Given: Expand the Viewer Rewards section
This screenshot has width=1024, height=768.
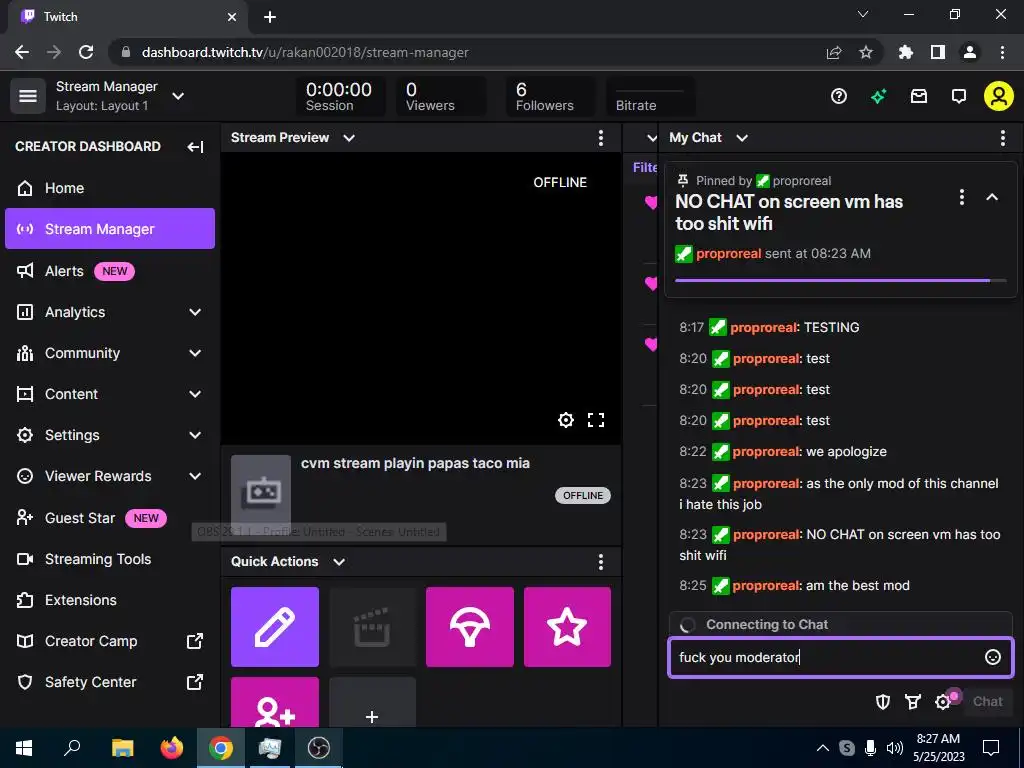Looking at the screenshot, I should pyautogui.click(x=195, y=476).
